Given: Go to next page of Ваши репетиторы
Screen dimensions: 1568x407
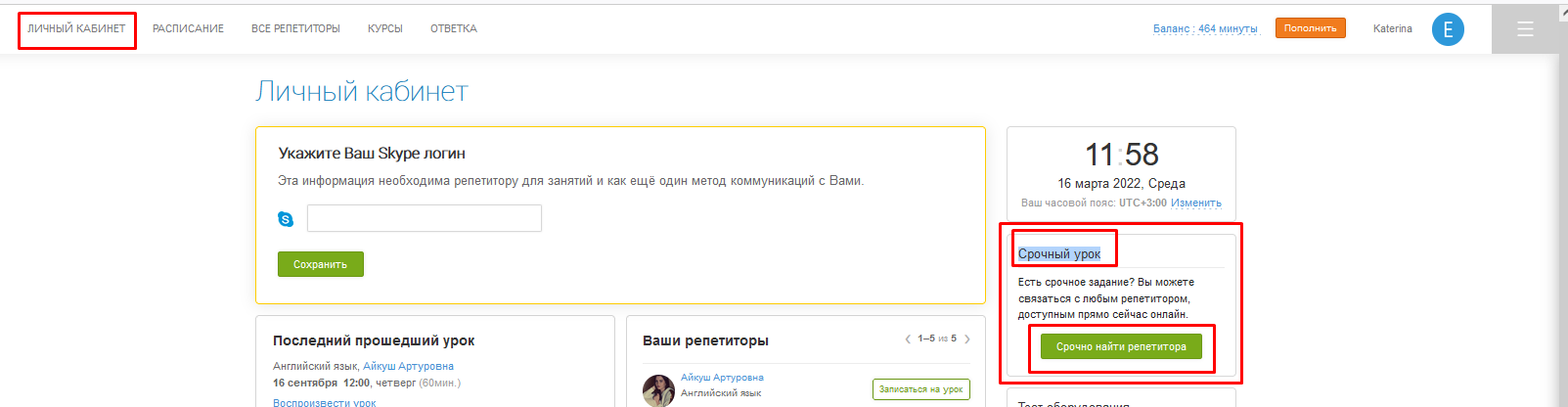Looking at the screenshot, I should [967, 339].
